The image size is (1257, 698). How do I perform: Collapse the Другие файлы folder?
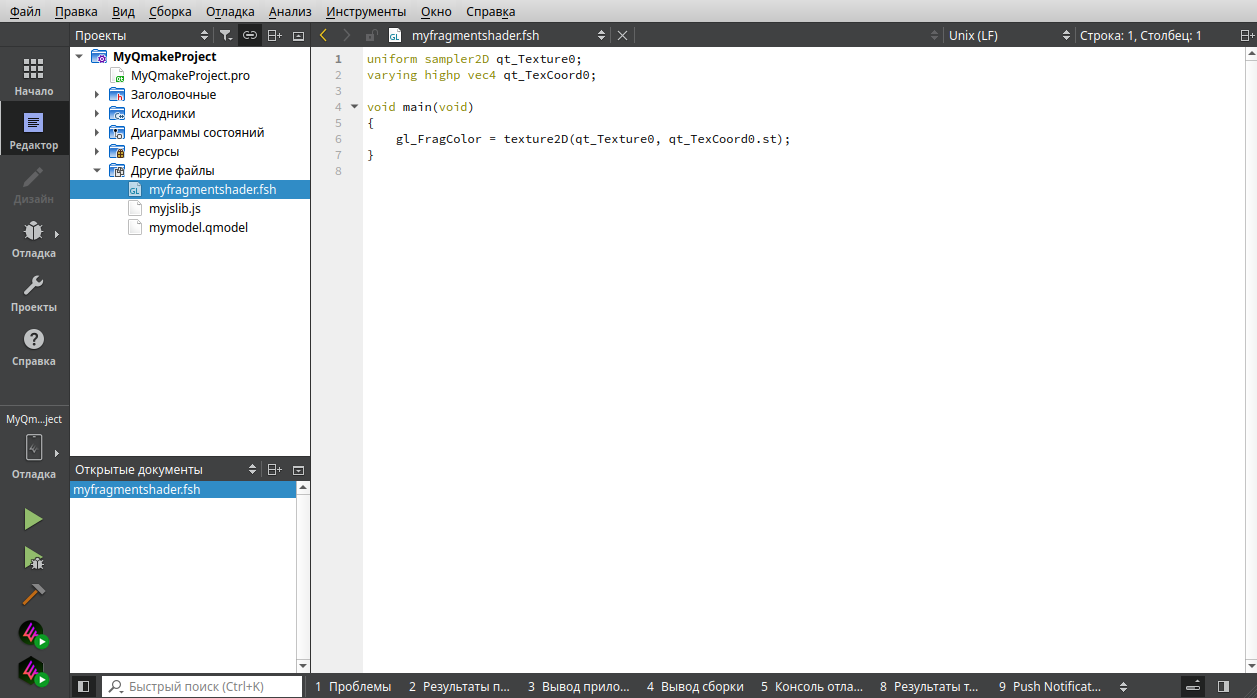point(97,171)
